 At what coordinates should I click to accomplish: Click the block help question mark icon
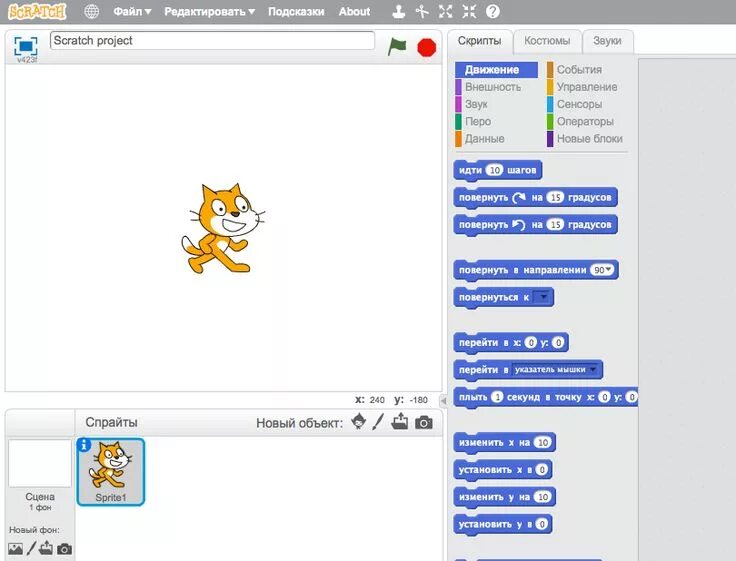[x=492, y=11]
